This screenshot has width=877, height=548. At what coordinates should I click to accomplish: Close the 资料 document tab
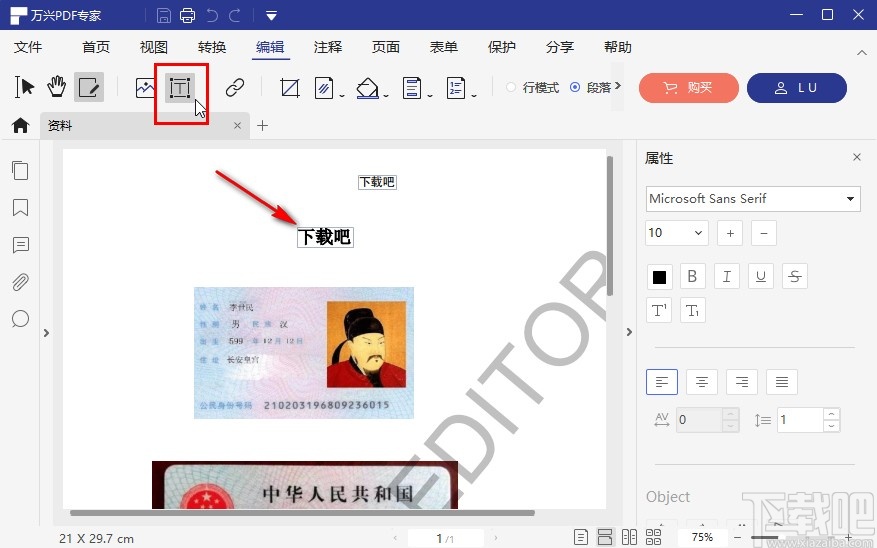click(237, 125)
